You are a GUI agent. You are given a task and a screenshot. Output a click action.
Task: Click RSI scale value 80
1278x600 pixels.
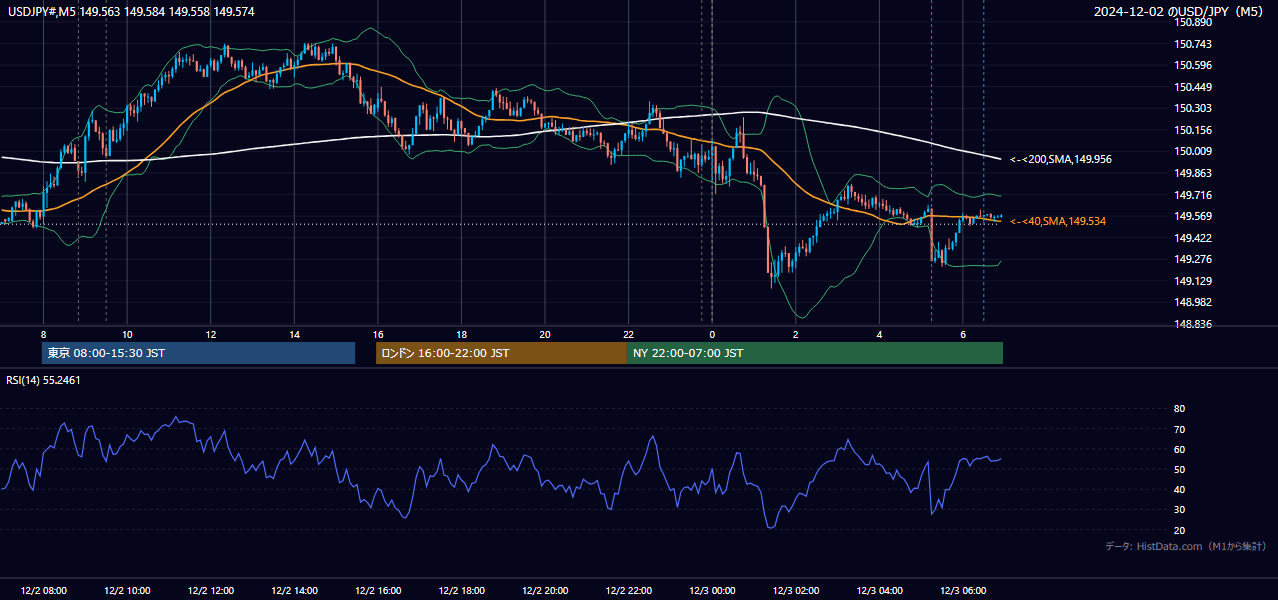tap(1180, 409)
